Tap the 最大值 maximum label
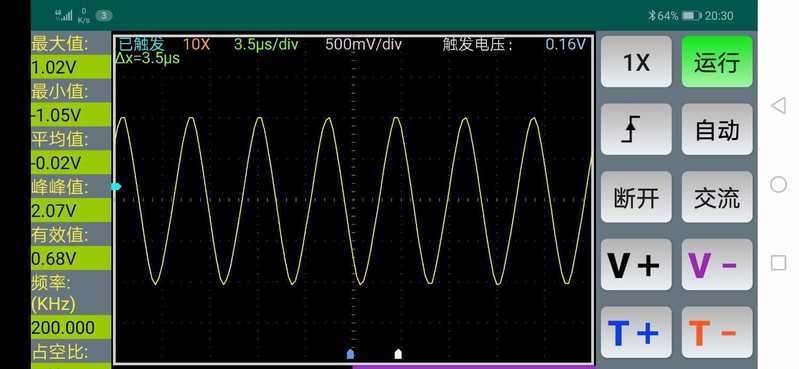This screenshot has height=369, width=799. click(60, 44)
